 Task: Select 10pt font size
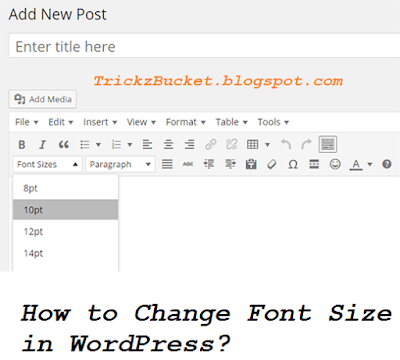(x=65, y=210)
